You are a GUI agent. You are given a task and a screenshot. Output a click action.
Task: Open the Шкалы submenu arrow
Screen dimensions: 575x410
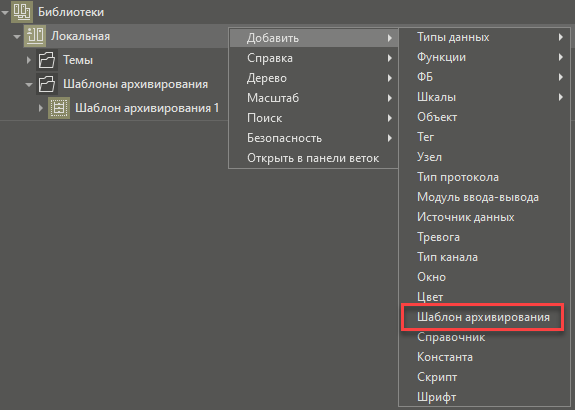(x=560, y=97)
